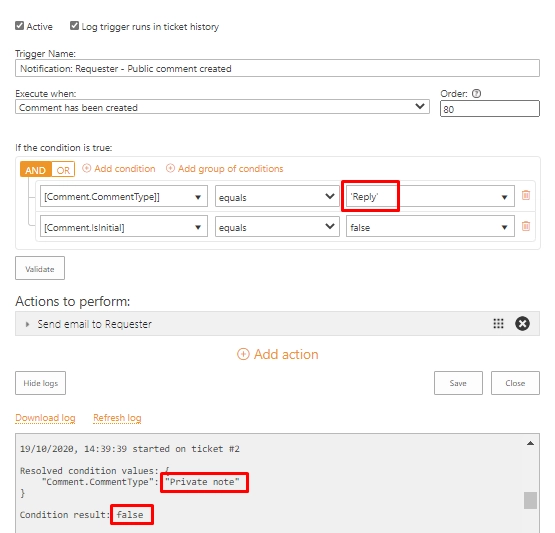Open the Execute when dropdown
This screenshot has height=533, width=555.
click(x=222, y=107)
